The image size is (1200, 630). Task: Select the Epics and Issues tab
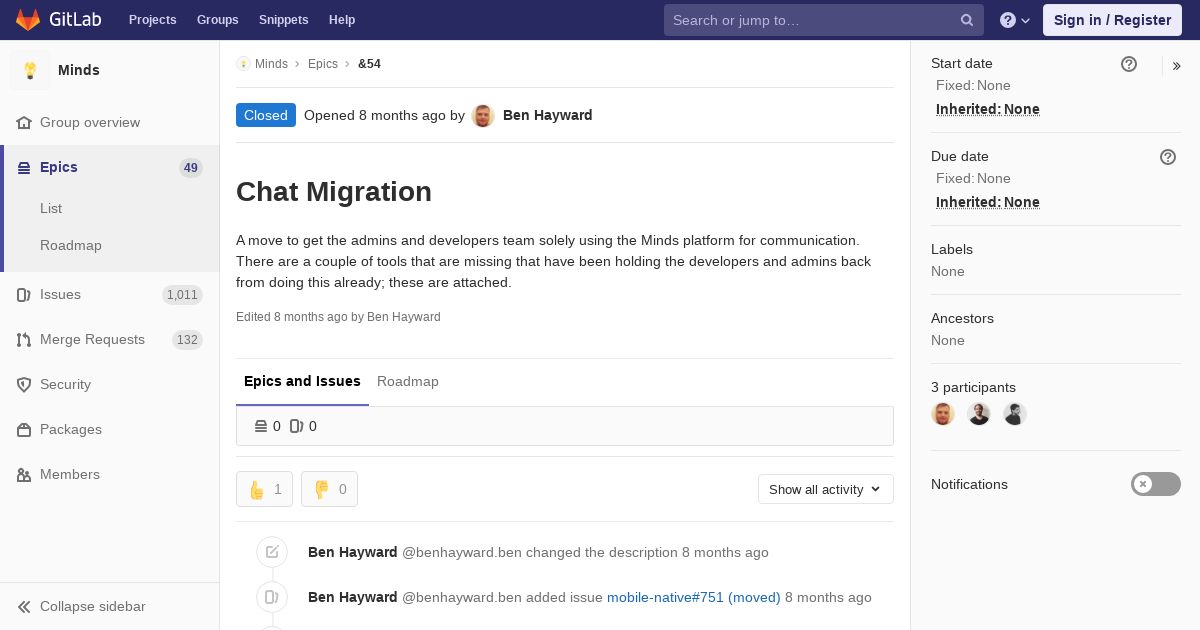(x=302, y=381)
